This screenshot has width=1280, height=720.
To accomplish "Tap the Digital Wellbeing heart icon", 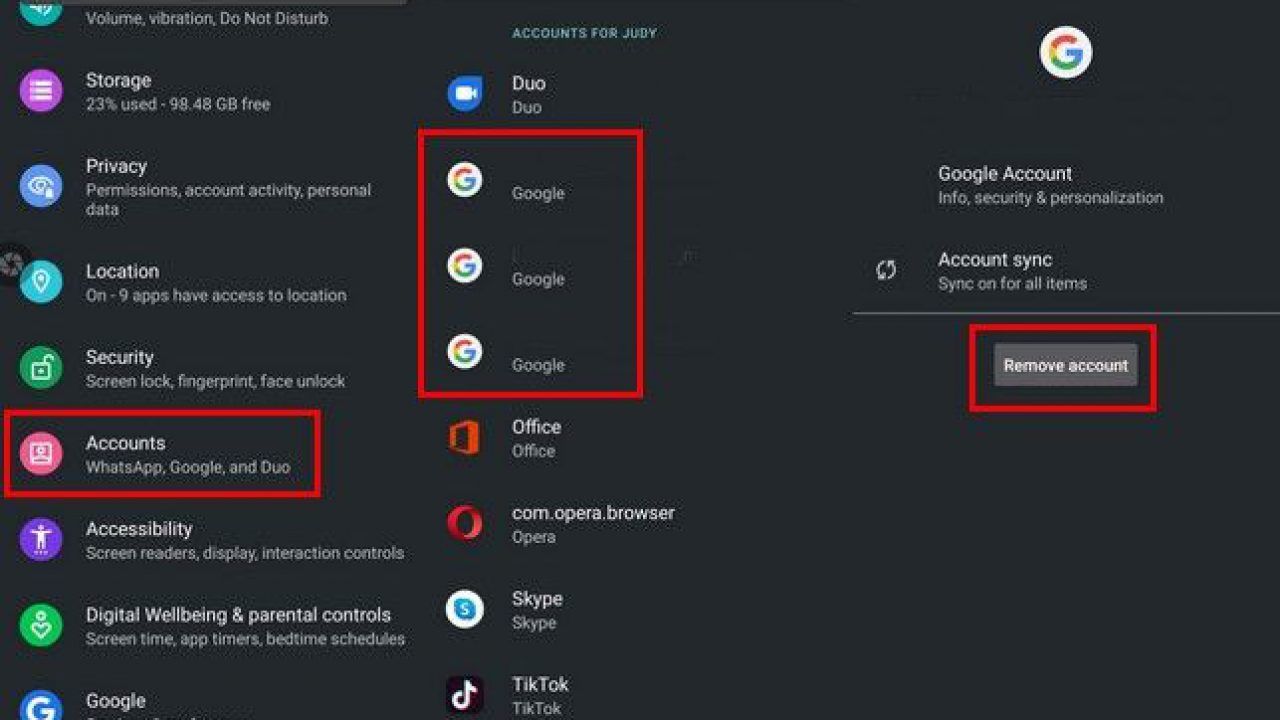I will click(41, 625).
